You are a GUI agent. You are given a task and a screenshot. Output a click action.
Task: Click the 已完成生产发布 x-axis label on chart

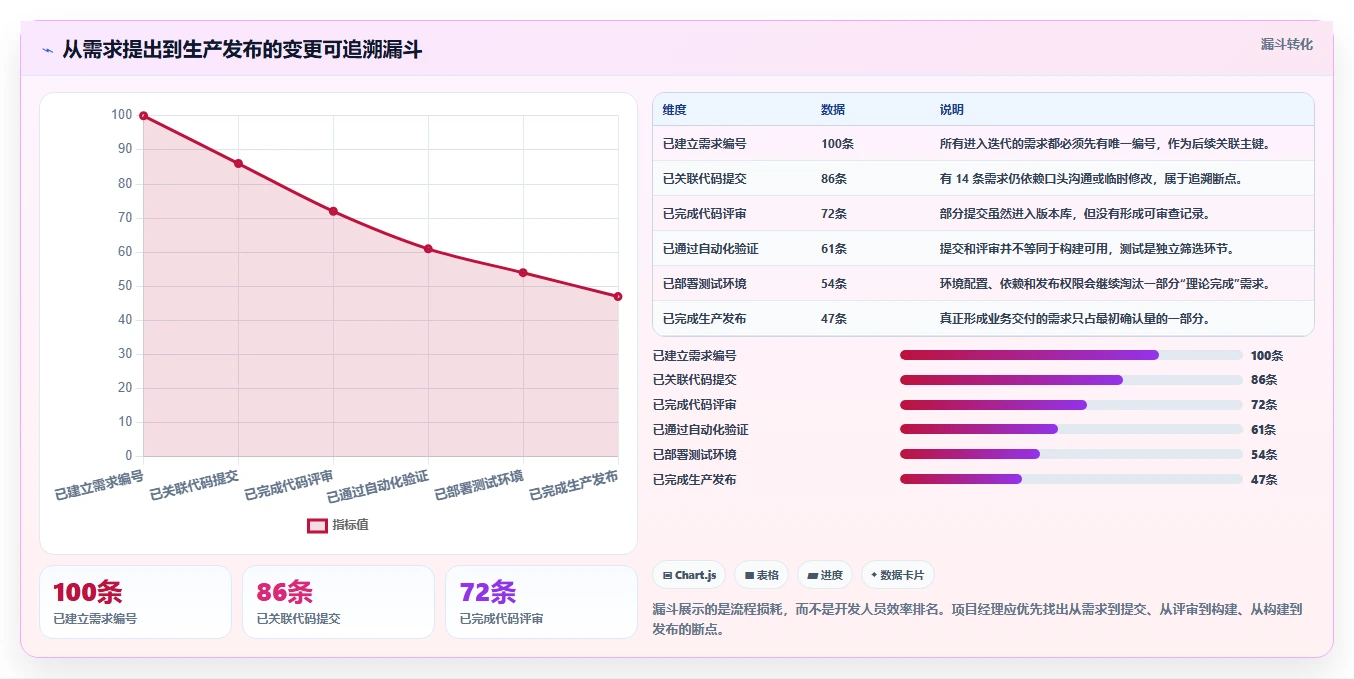(573, 485)
